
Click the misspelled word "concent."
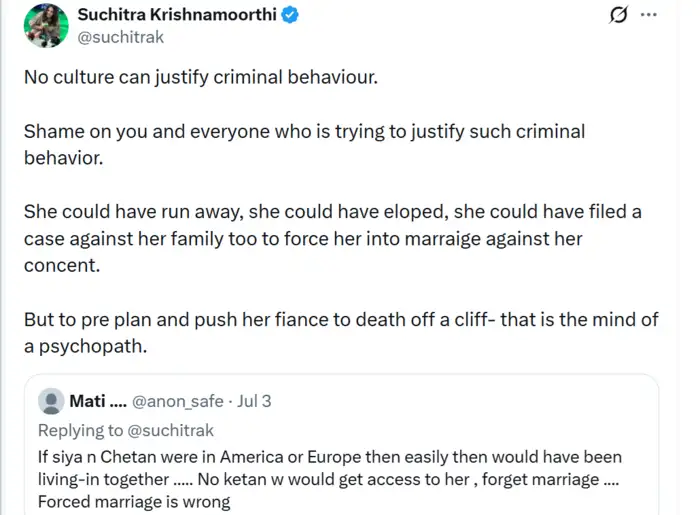tap(62, 266)
